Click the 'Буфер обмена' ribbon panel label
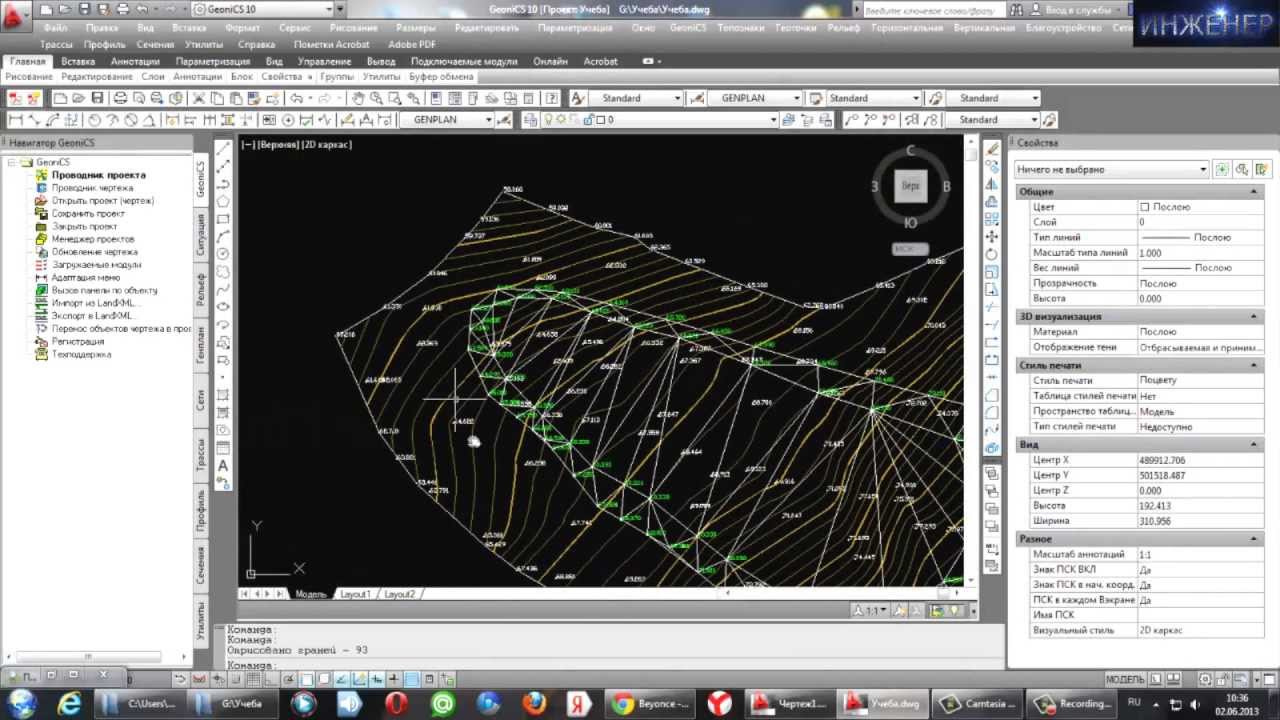 (x=441, y=77)
